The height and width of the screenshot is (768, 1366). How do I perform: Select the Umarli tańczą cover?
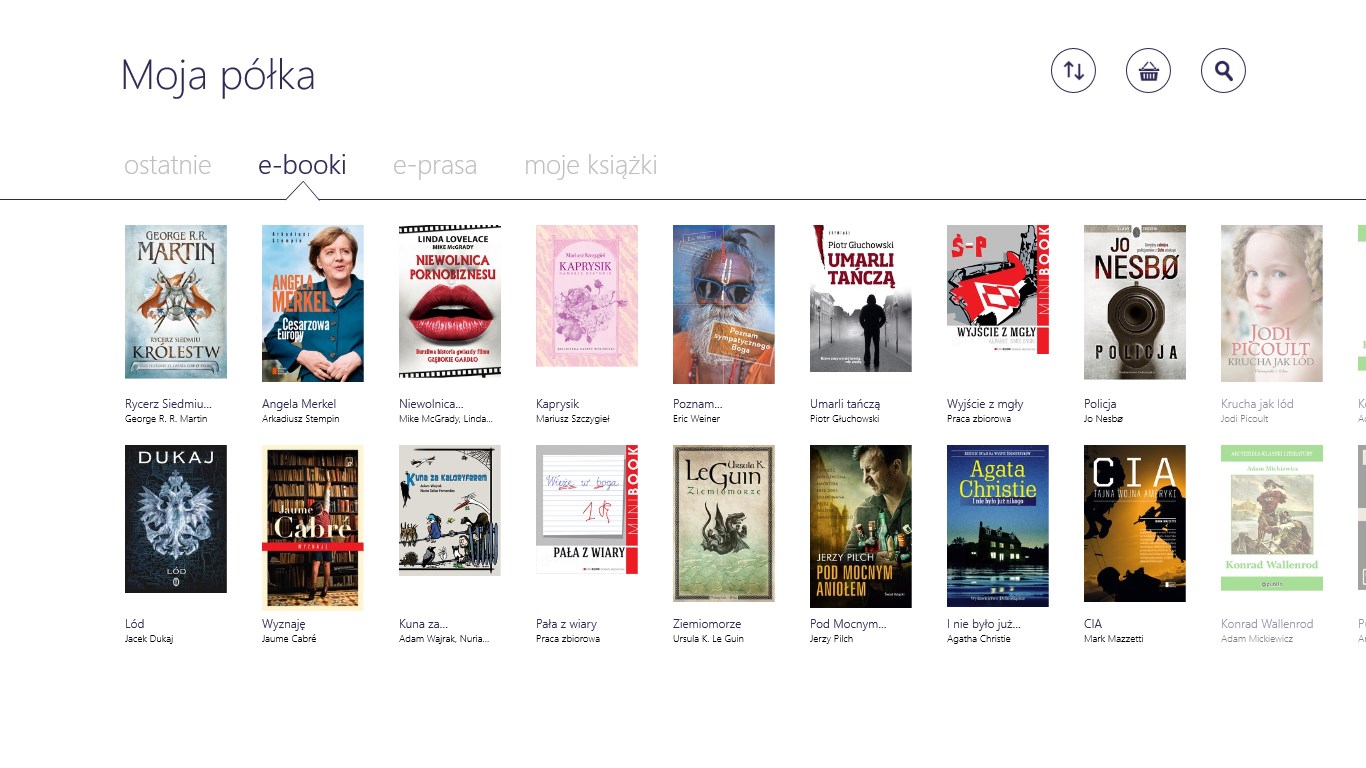(x=861, y=298)
